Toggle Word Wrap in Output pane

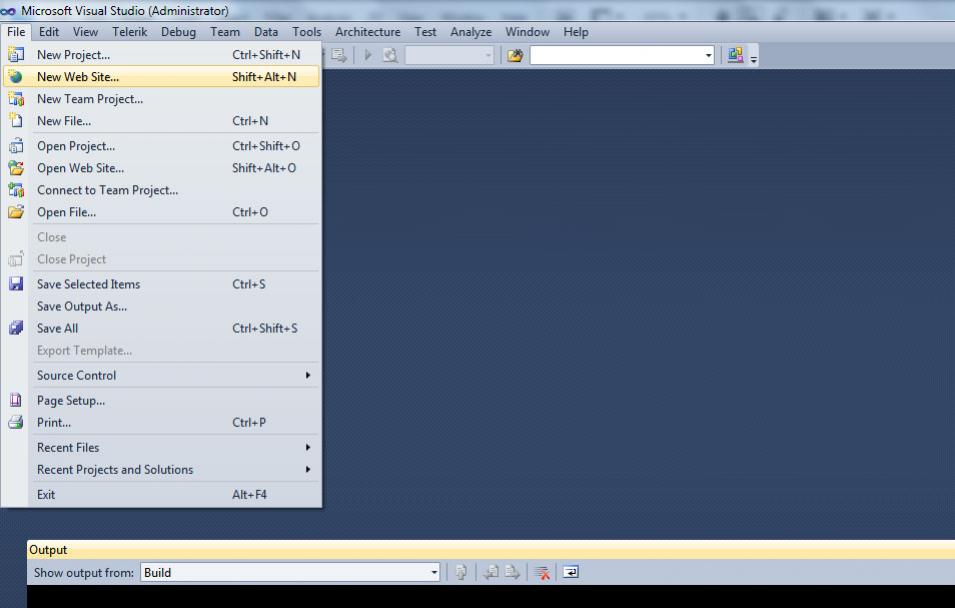click(571, 572)
